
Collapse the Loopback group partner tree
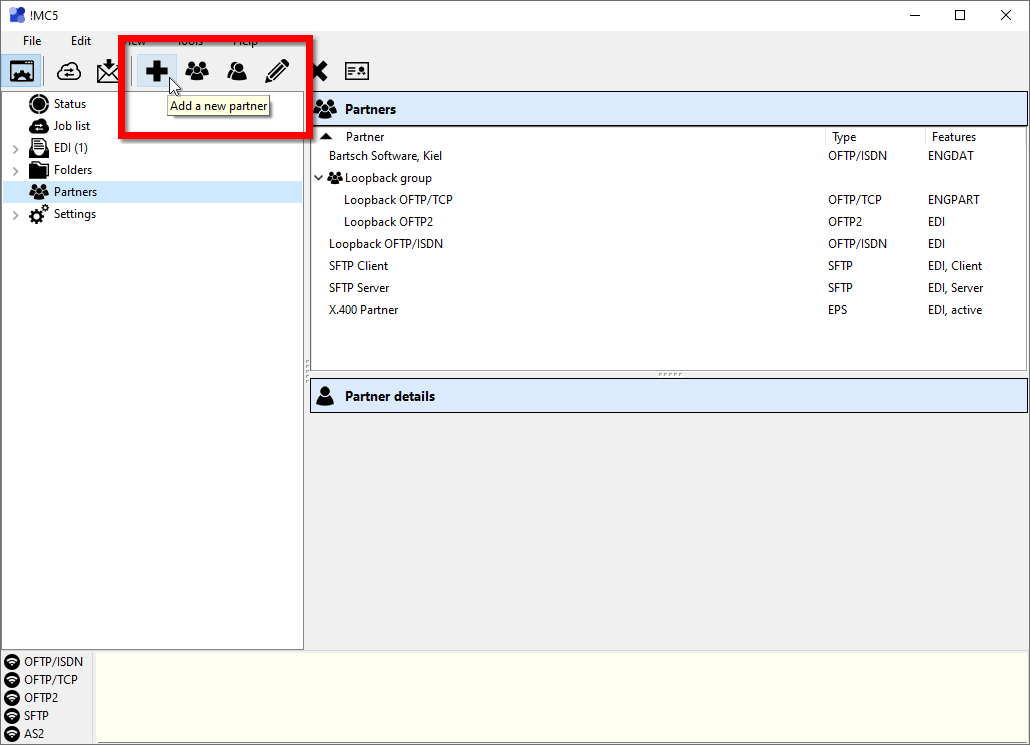click(319, 177)
